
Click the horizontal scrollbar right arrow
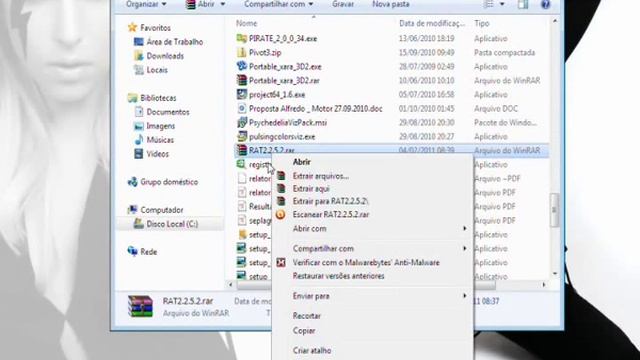click(544, 284)
